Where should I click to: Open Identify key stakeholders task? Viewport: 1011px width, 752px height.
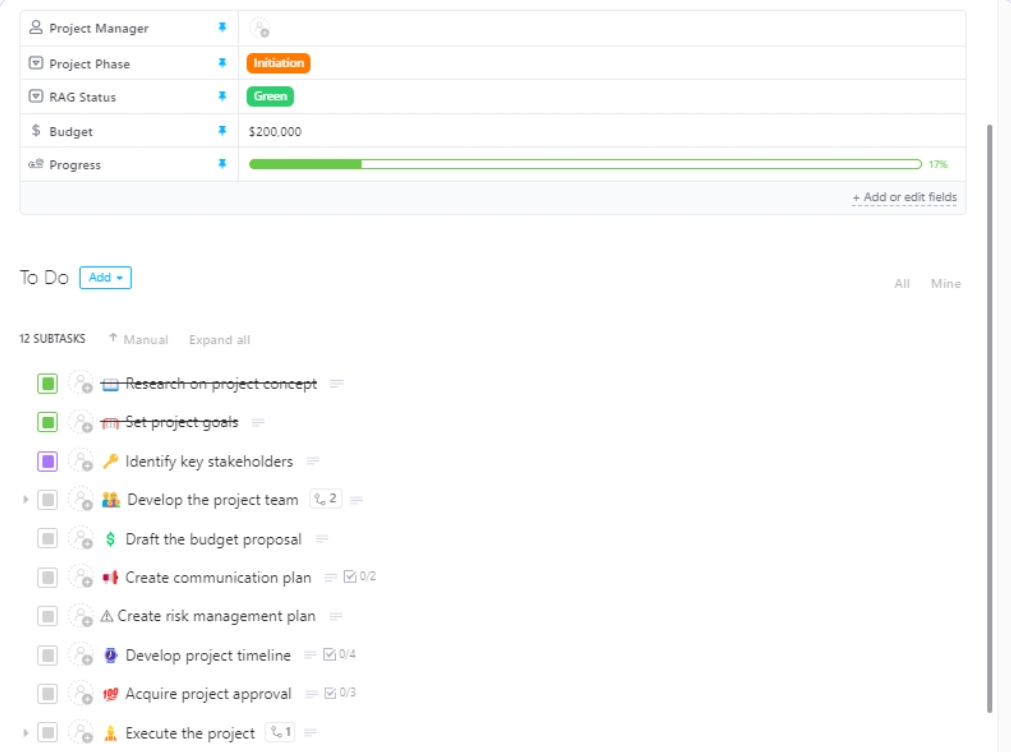(x=209, y=461)
